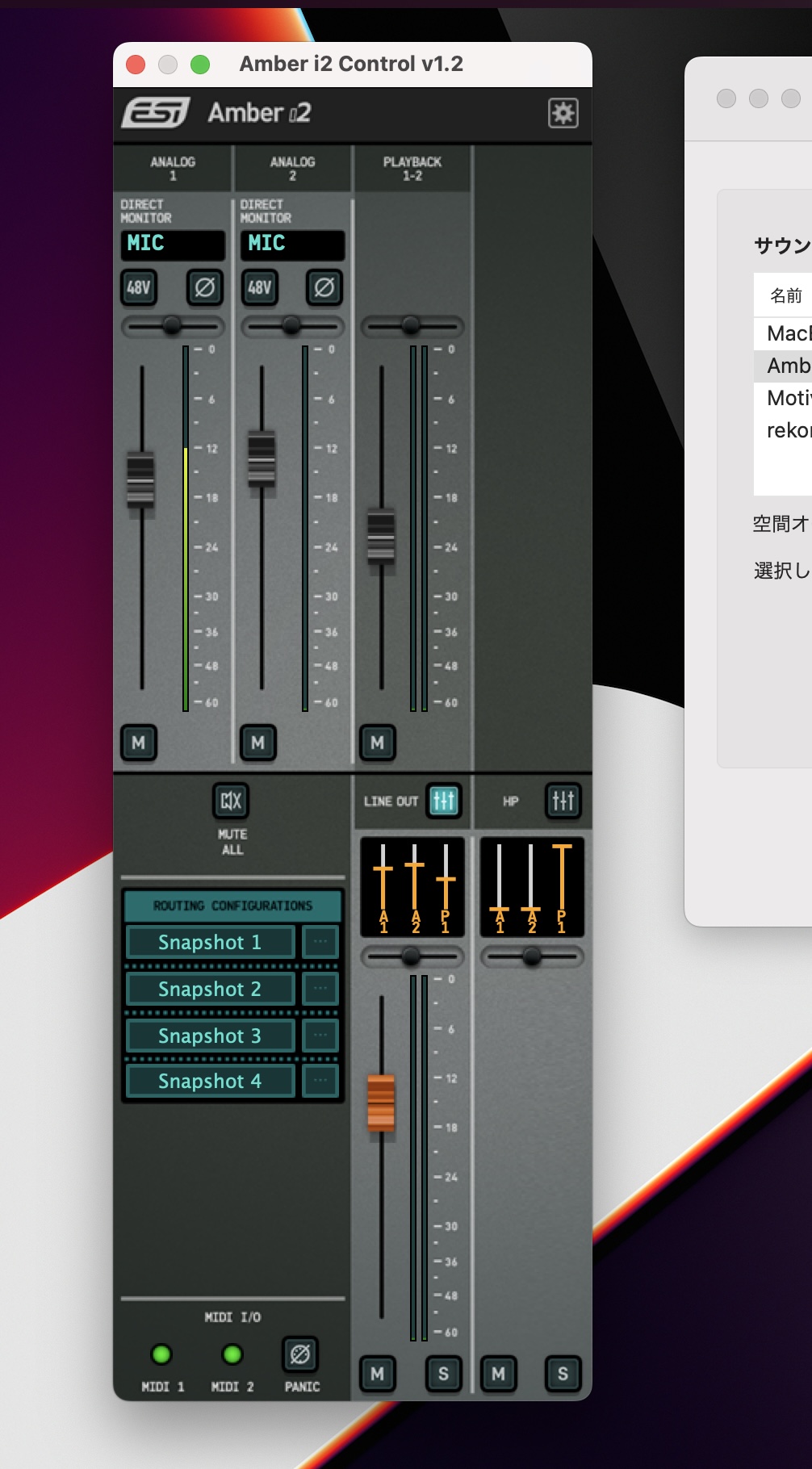Enable 48V phantom power on Analog 2
This screenshot has height=1469, width=812.
[x=259, y=287]
